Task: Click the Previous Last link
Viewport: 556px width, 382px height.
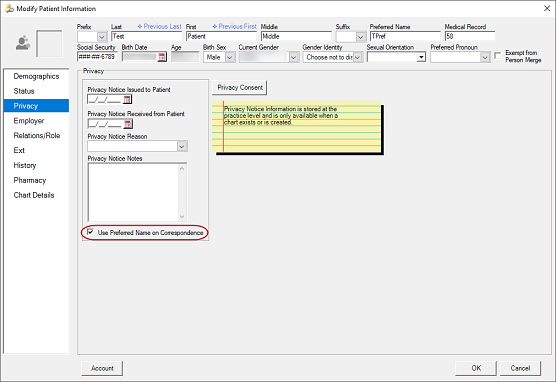Action: [159, 27]
